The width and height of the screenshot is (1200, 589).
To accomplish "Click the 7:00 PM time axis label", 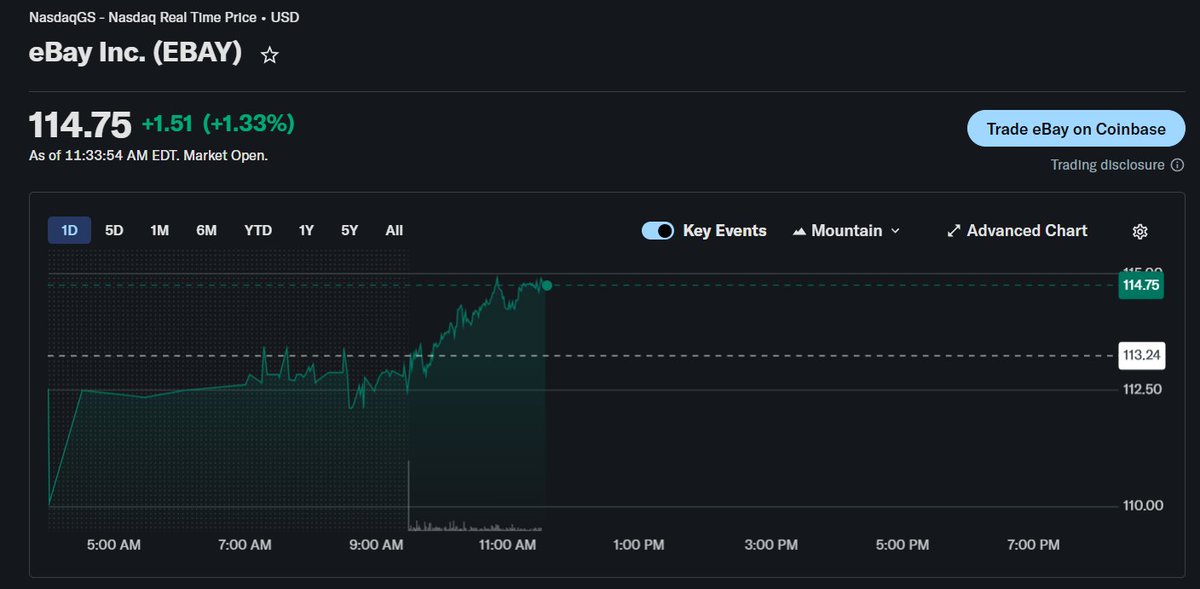I will point(1034,545).
